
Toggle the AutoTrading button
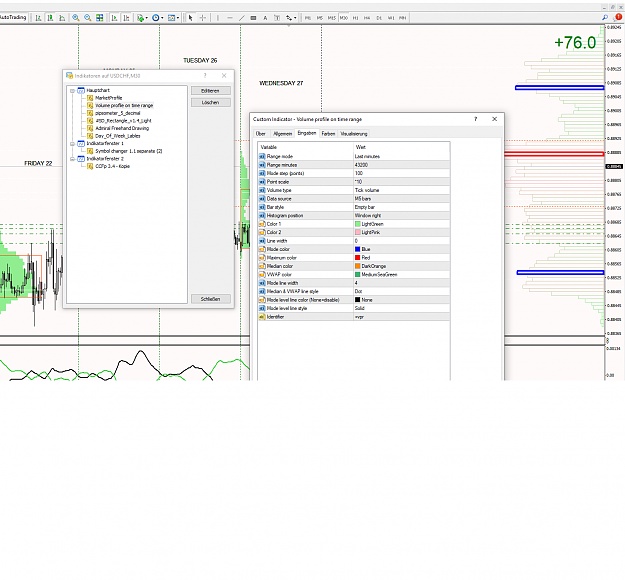(x=13, y=18)
